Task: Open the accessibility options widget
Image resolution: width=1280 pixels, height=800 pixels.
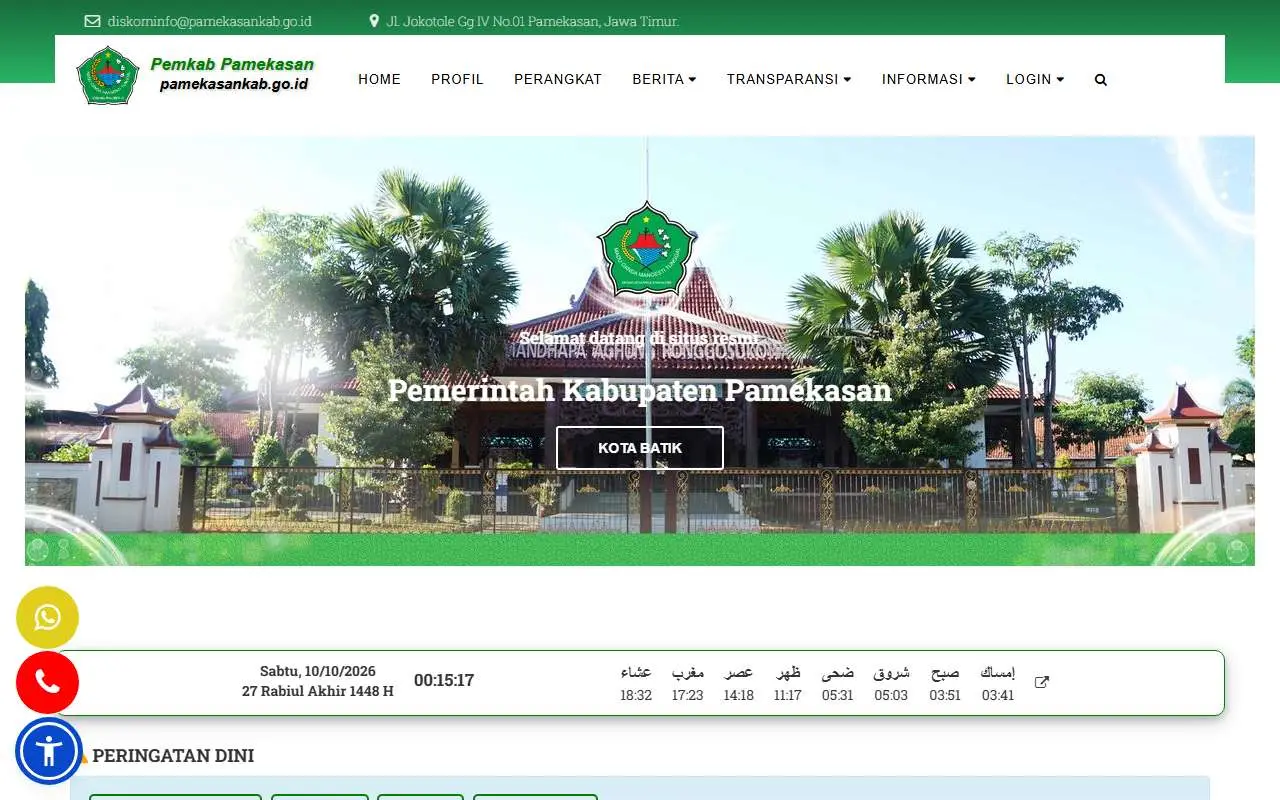Action: 49,750
